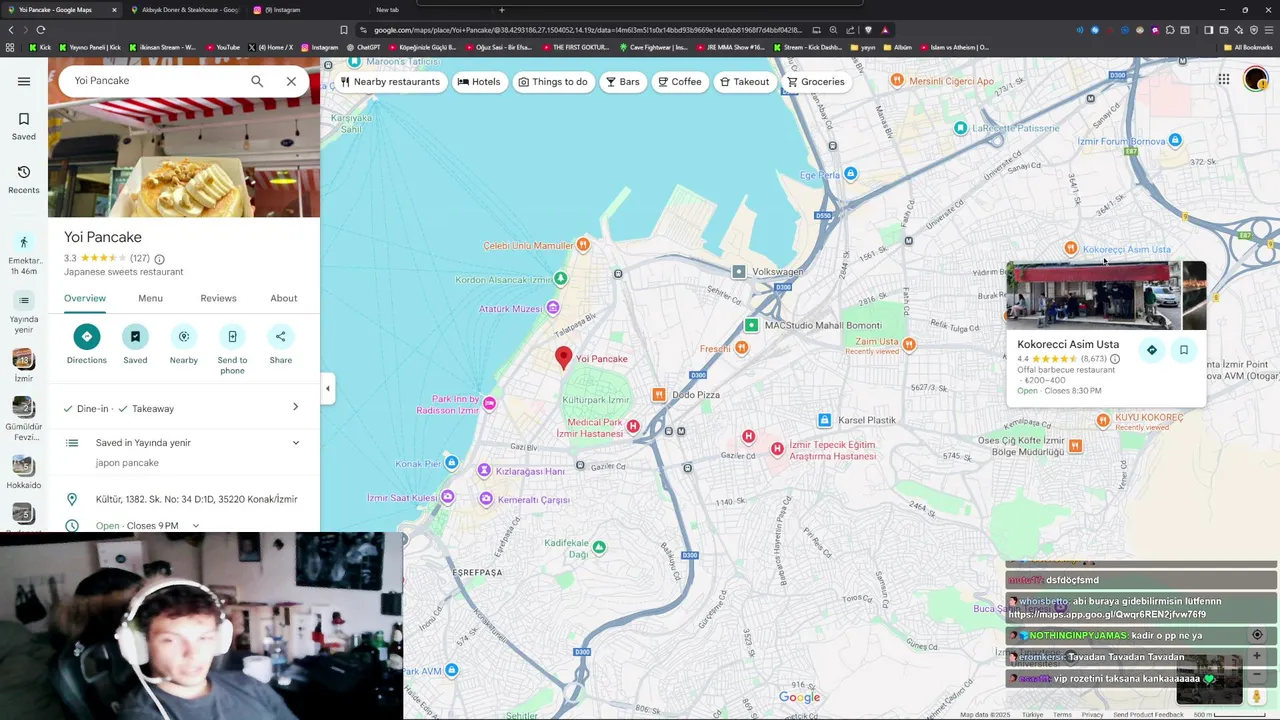
Task: Share the Yoi Pancake place
Action: click(281, 344)
